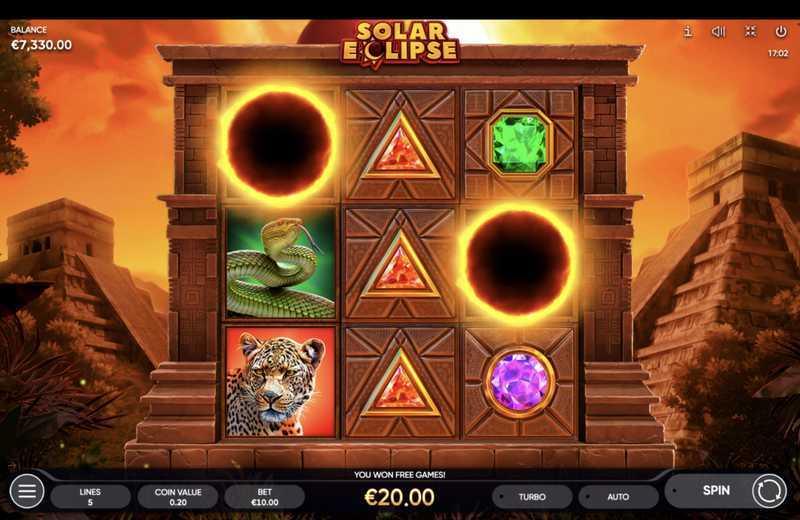Toggle Turbo mode on
This screenshot has height=520, width=800.
(x=532, y=497)
